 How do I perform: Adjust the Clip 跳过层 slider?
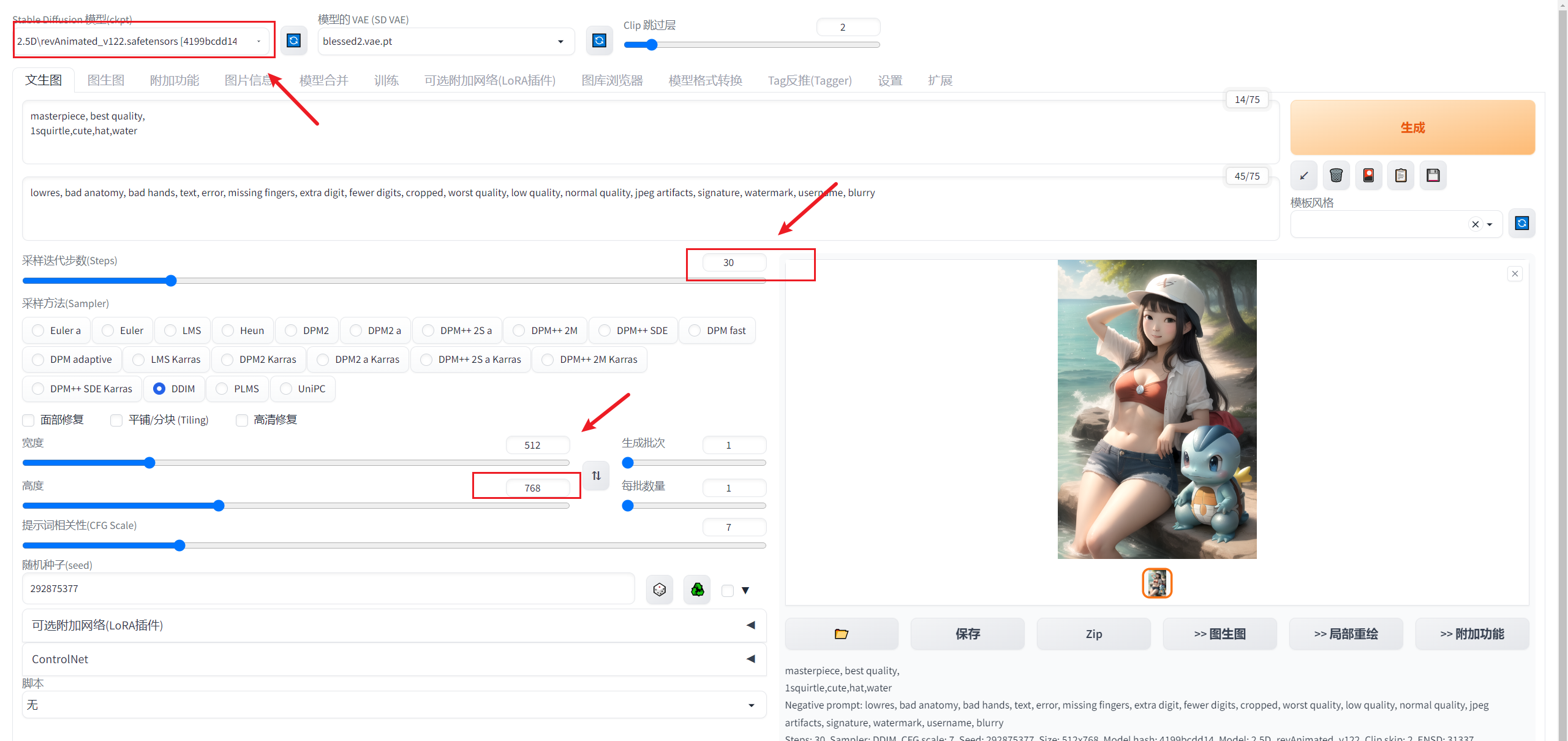pyautogui.click(x=752, y=45)
